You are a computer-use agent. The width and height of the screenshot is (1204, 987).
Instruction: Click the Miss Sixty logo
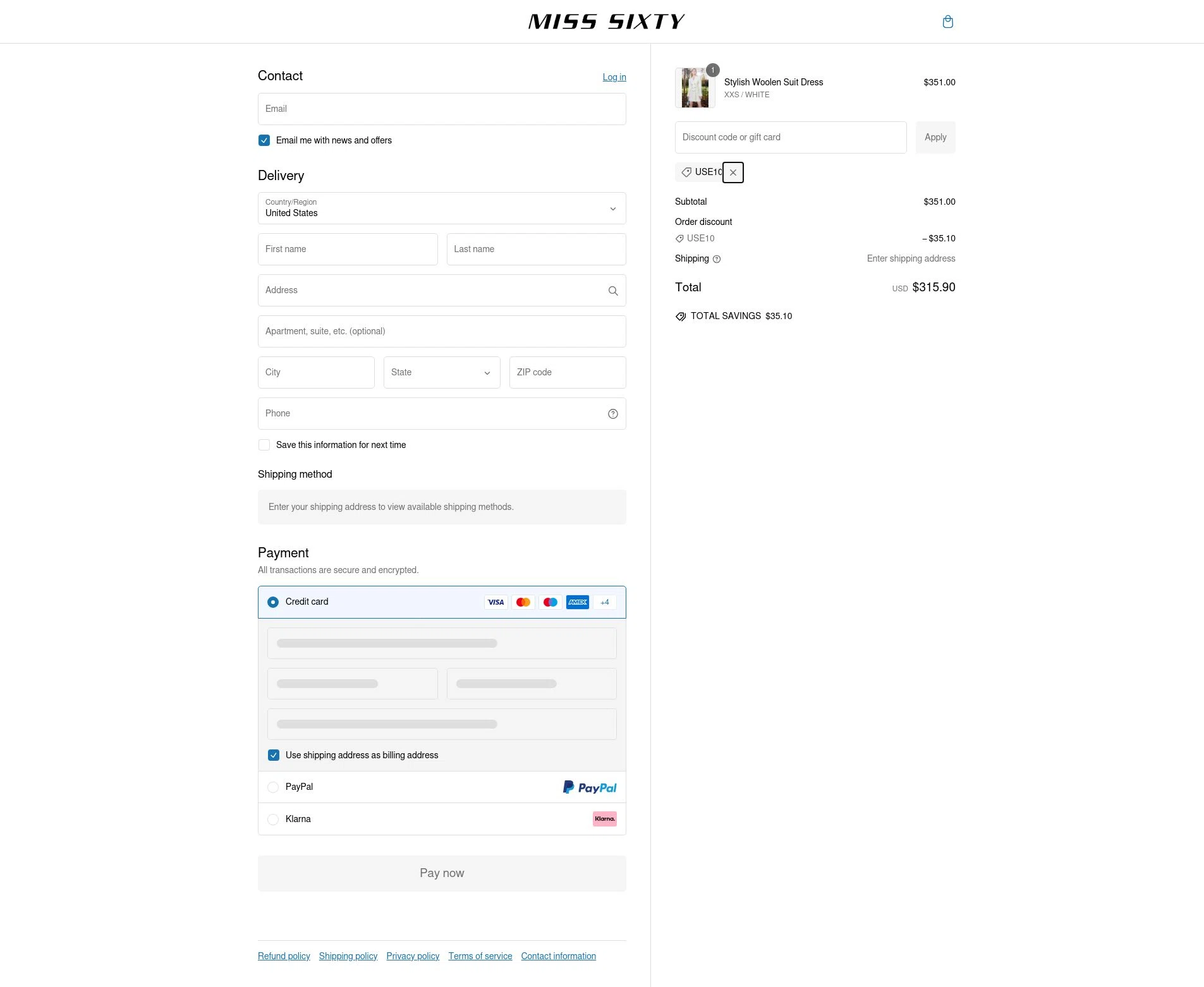[x=606, y=21]
